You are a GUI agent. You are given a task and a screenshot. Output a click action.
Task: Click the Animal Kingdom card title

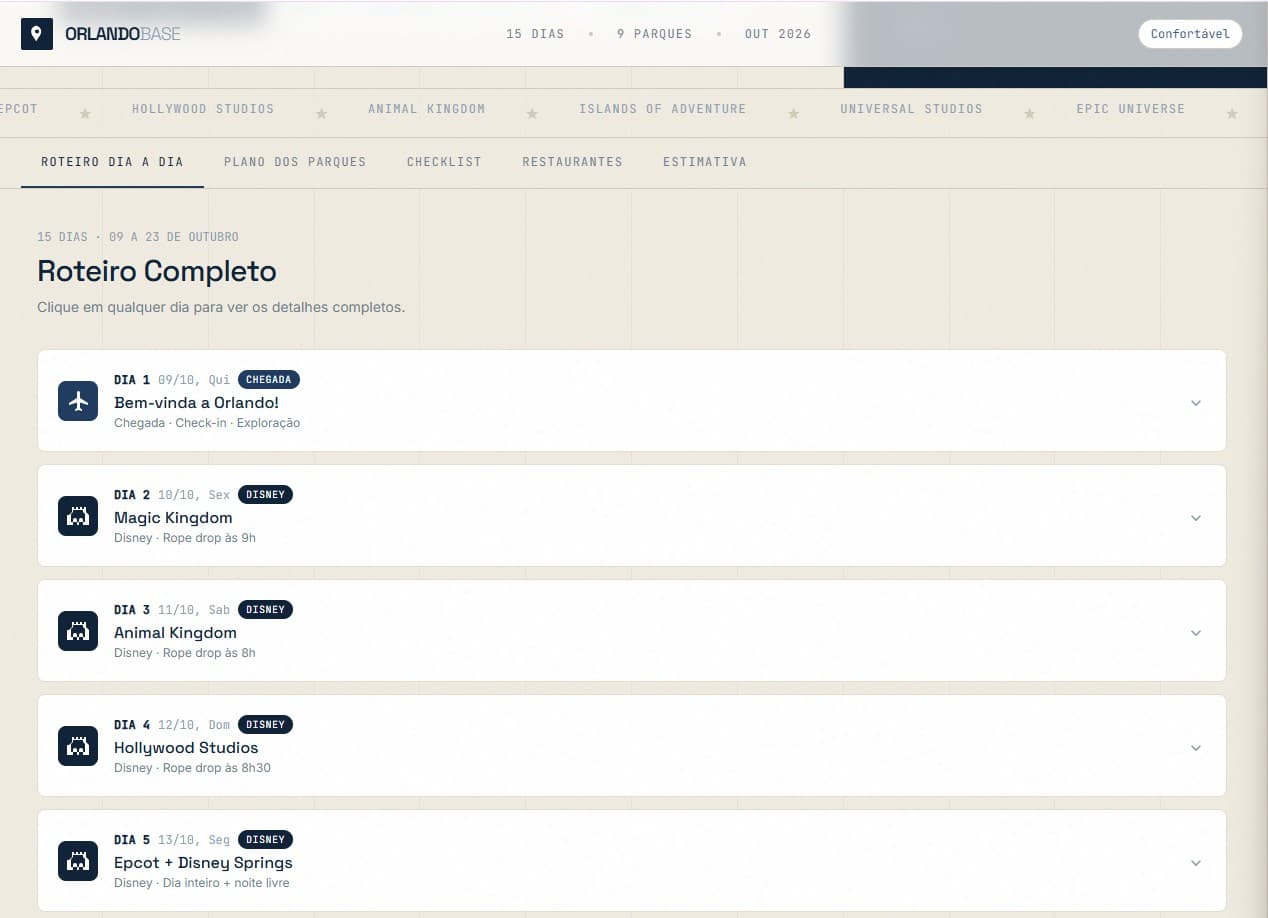175,633
